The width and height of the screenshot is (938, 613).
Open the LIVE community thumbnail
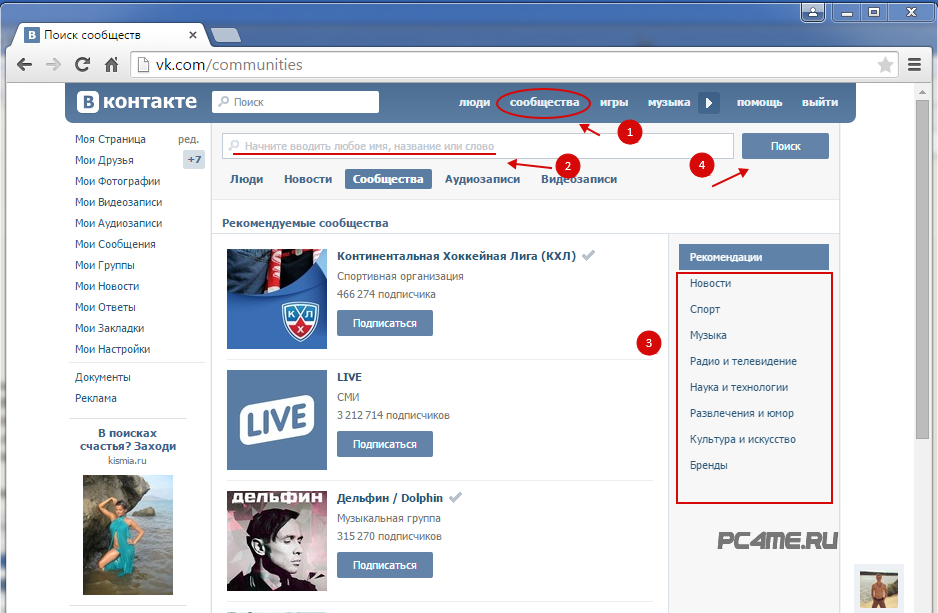[277, 420]
